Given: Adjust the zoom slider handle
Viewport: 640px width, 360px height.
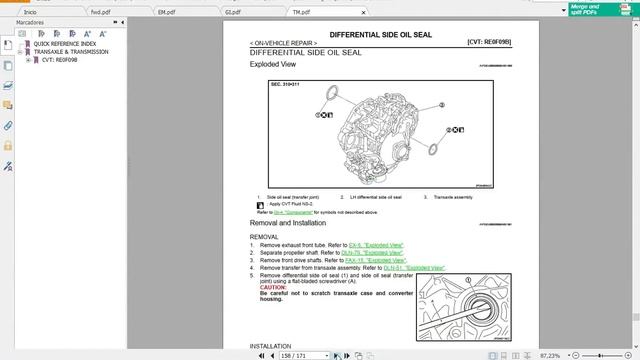Looking at the screenshot, I should [600, 356].
